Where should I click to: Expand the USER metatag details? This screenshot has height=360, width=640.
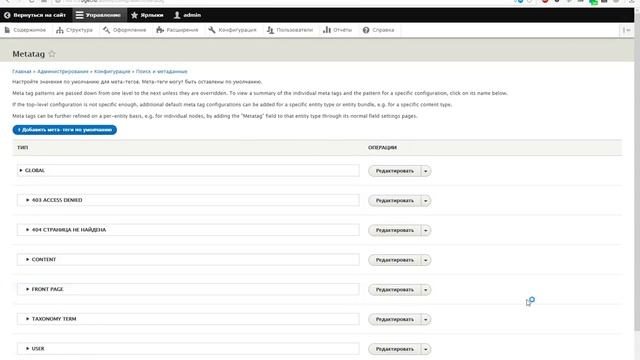(x=188, y=349)
